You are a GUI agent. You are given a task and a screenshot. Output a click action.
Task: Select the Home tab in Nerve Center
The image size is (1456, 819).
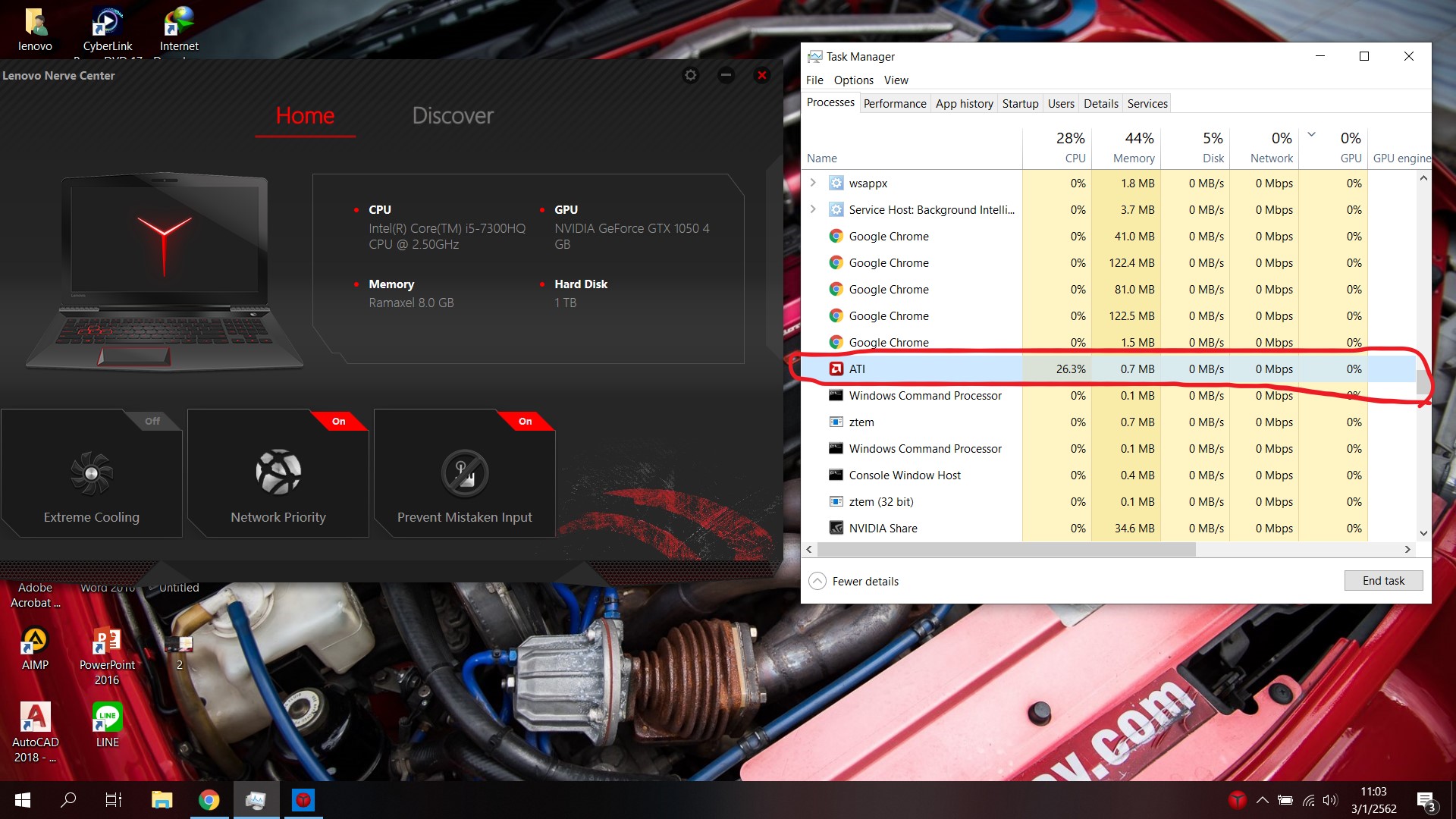click(305, 115)
